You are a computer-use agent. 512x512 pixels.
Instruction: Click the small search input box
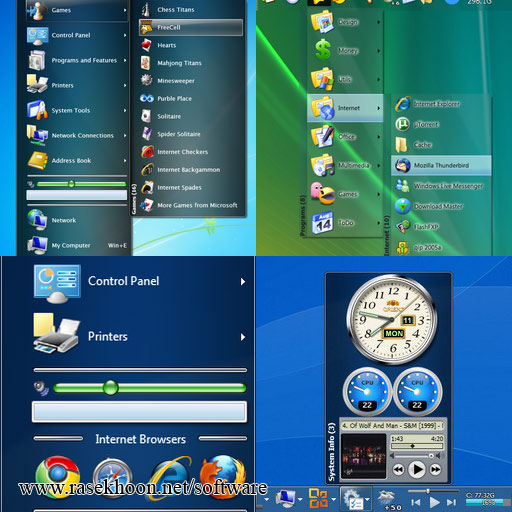pos(77,195)
